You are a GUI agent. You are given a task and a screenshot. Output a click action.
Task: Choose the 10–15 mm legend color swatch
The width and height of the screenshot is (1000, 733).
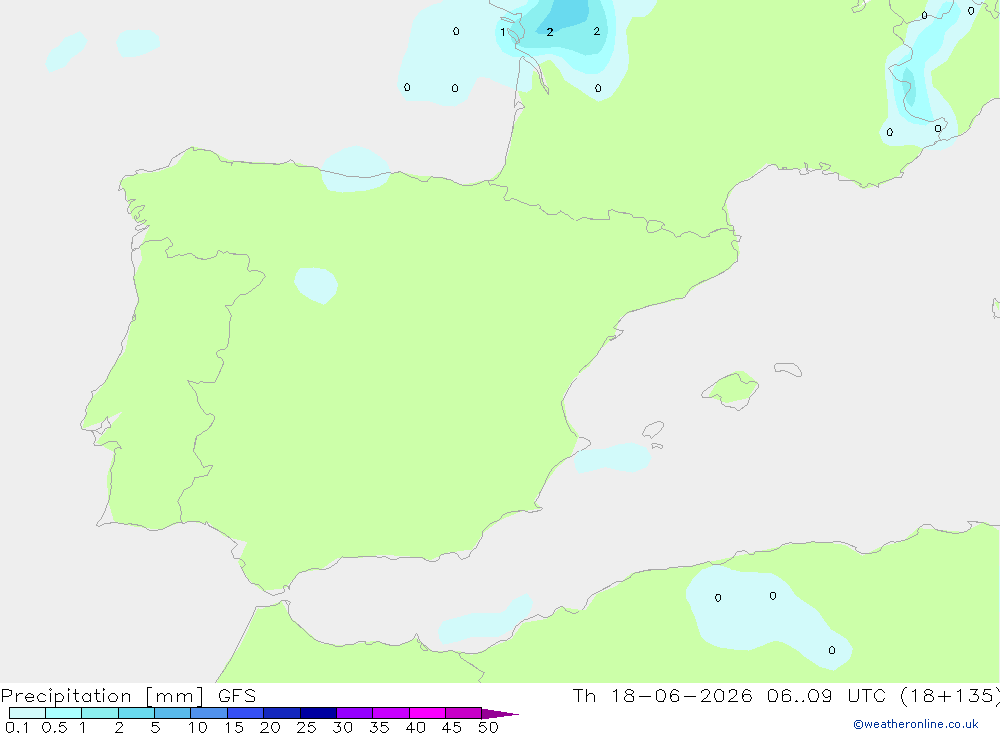[209, 713]
